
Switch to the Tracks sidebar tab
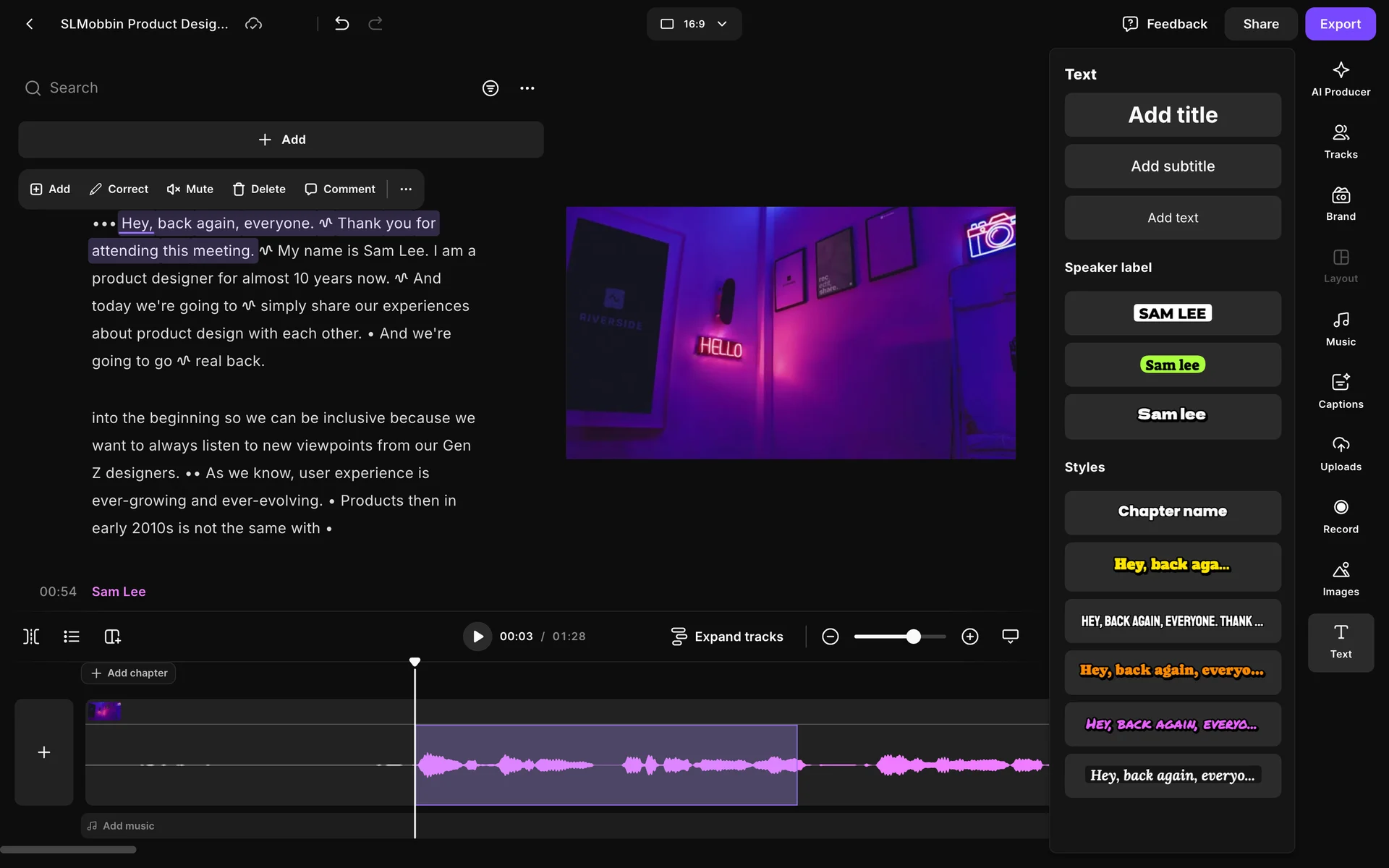pyautogui.click(x=1340, y=141)
